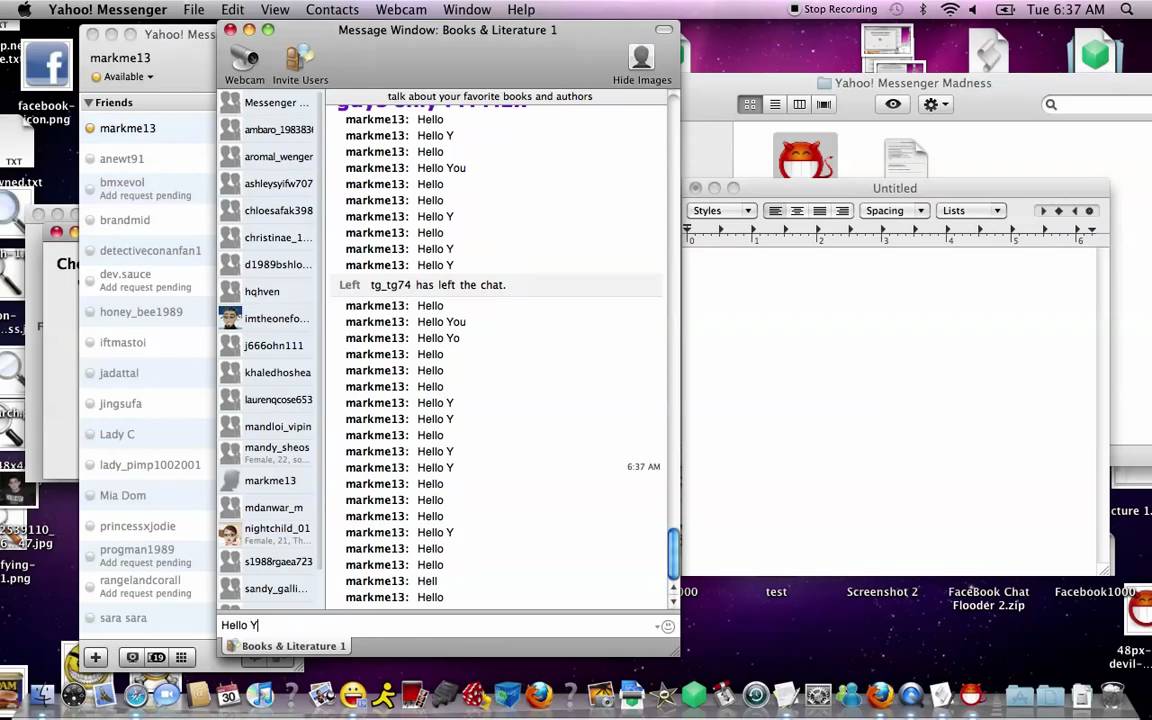Click the Bluetooth icon in the menu bar
This screenshot has height=720, width=1152.
point(924,10)
